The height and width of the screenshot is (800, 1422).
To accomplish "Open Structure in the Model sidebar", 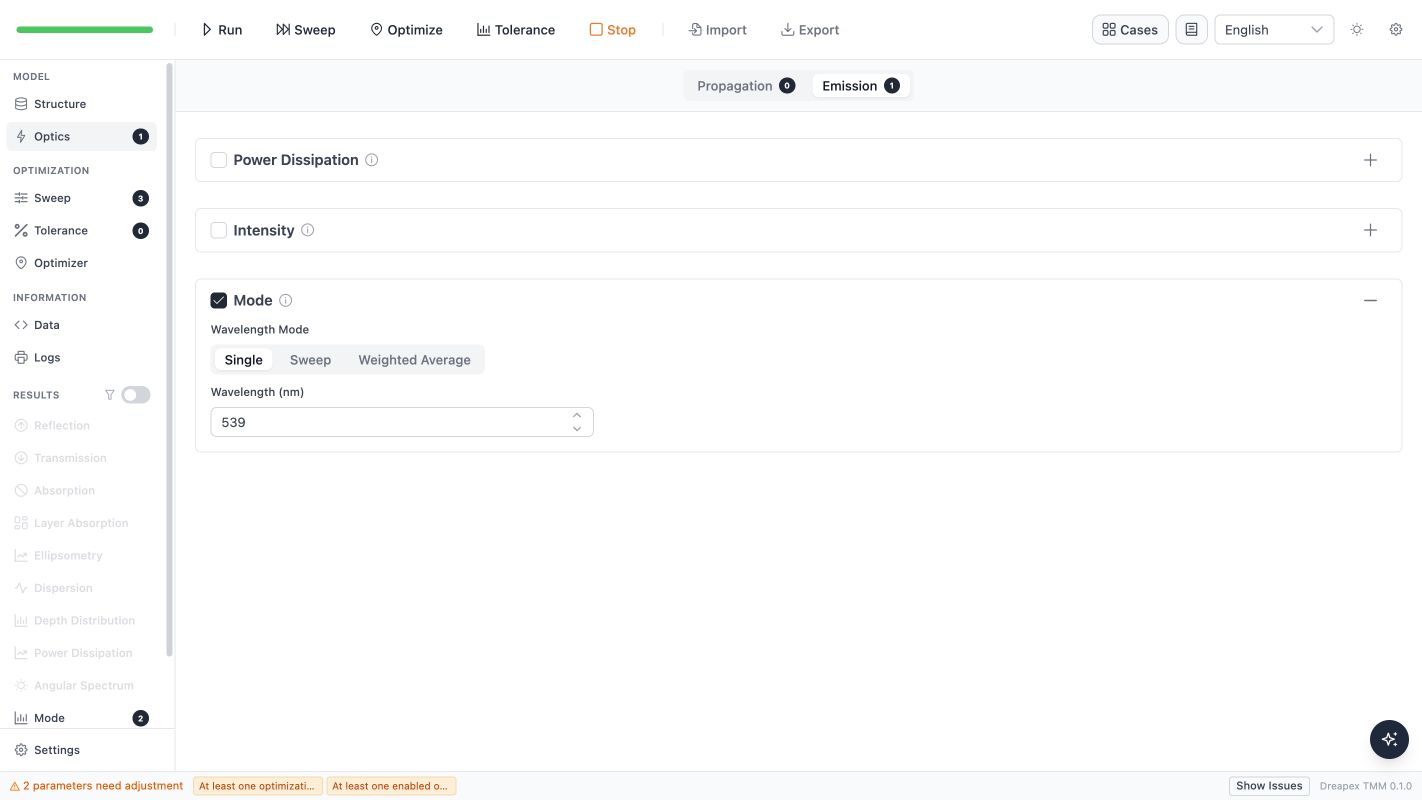I will click(x=82, y=104).
